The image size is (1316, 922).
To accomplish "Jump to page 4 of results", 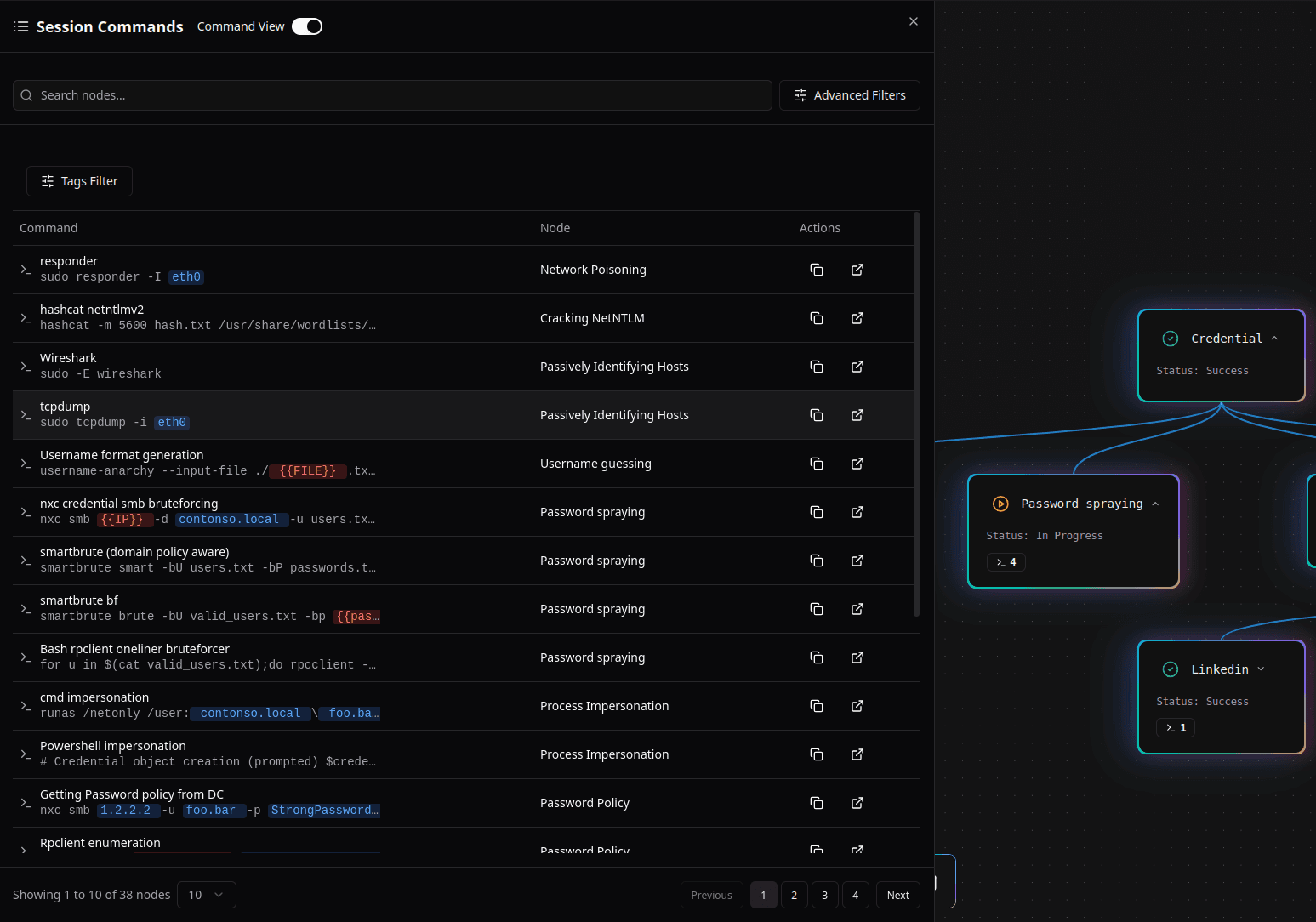I will [x=855, y=895].
